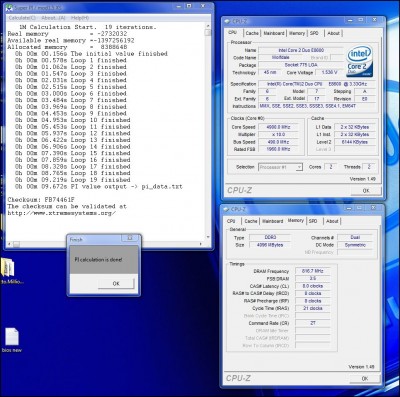Select CPU tab in lower CPU-Z window

point(231,221)
